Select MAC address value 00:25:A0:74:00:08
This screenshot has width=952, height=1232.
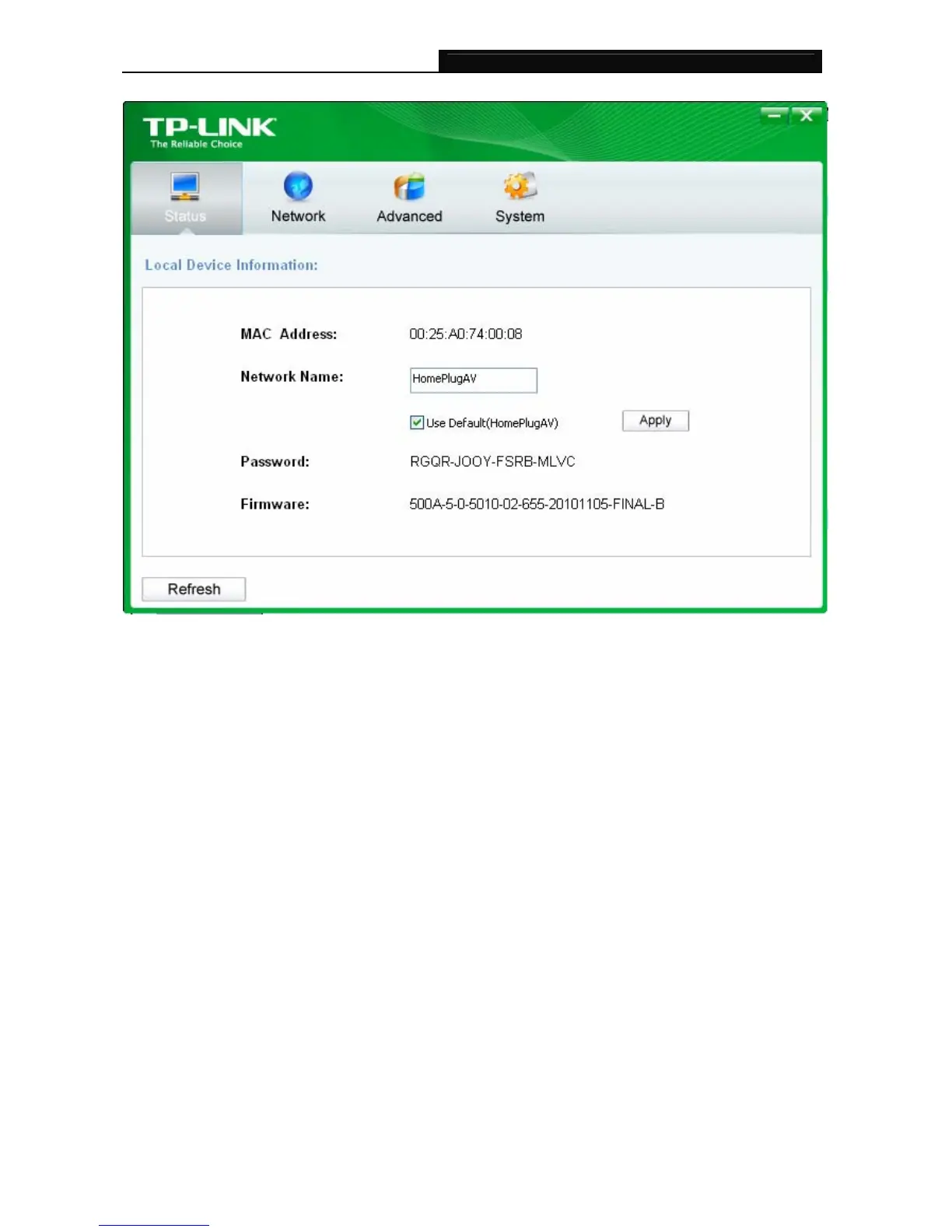click(466, 334)
